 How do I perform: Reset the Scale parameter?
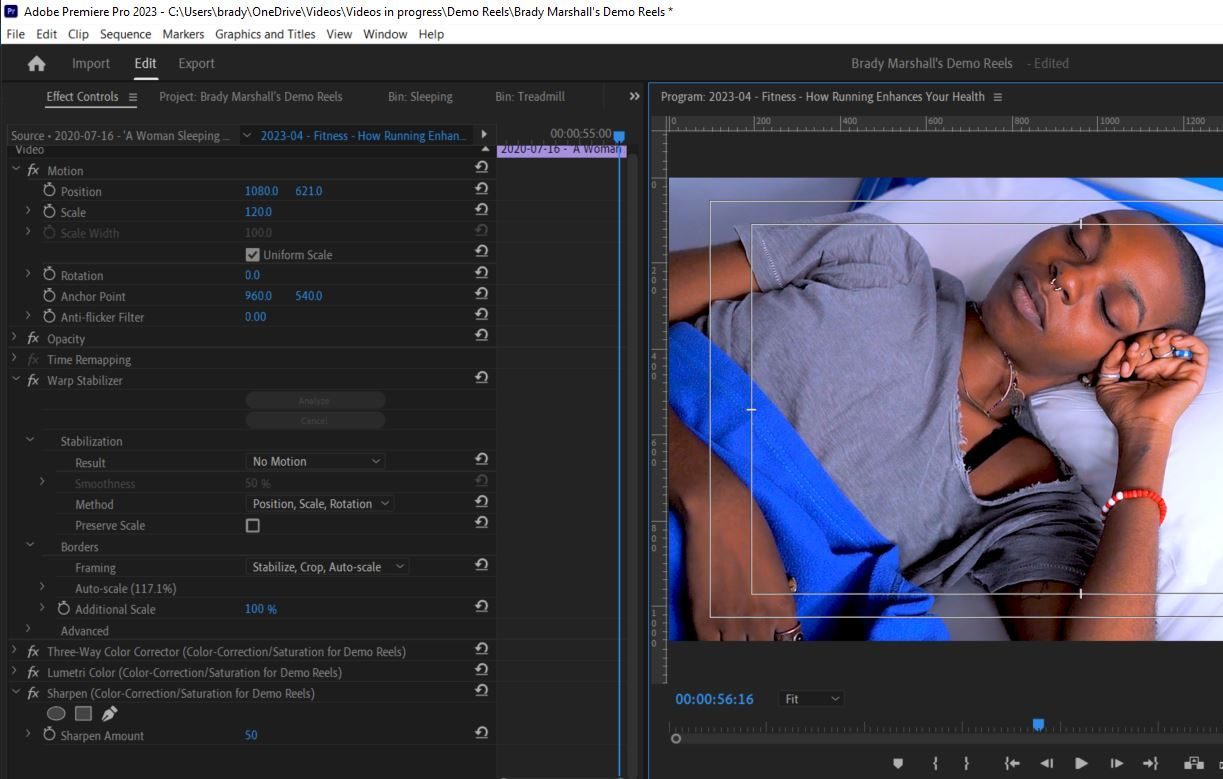481,210
